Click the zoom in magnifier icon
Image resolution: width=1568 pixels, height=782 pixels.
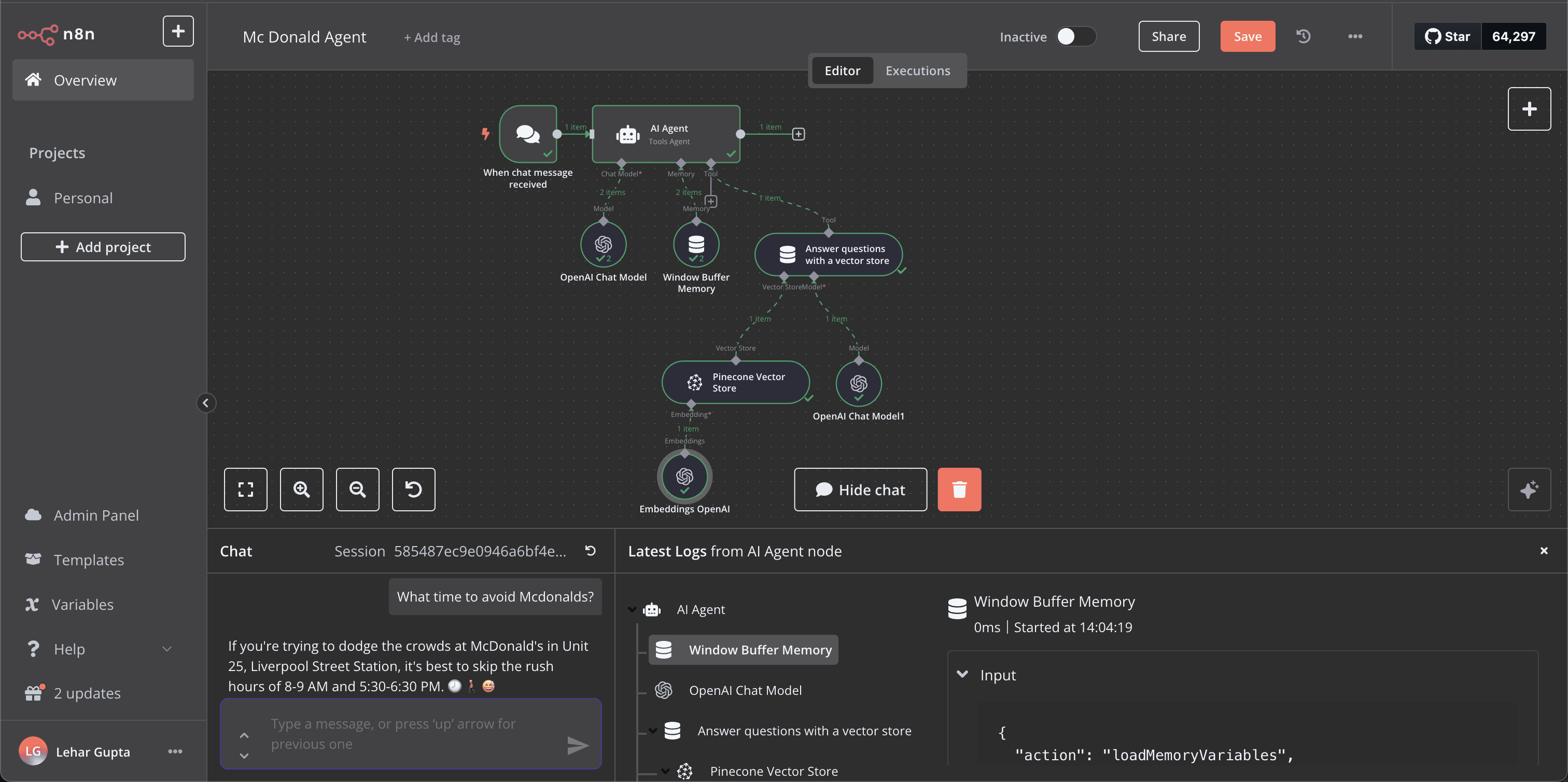301,490
